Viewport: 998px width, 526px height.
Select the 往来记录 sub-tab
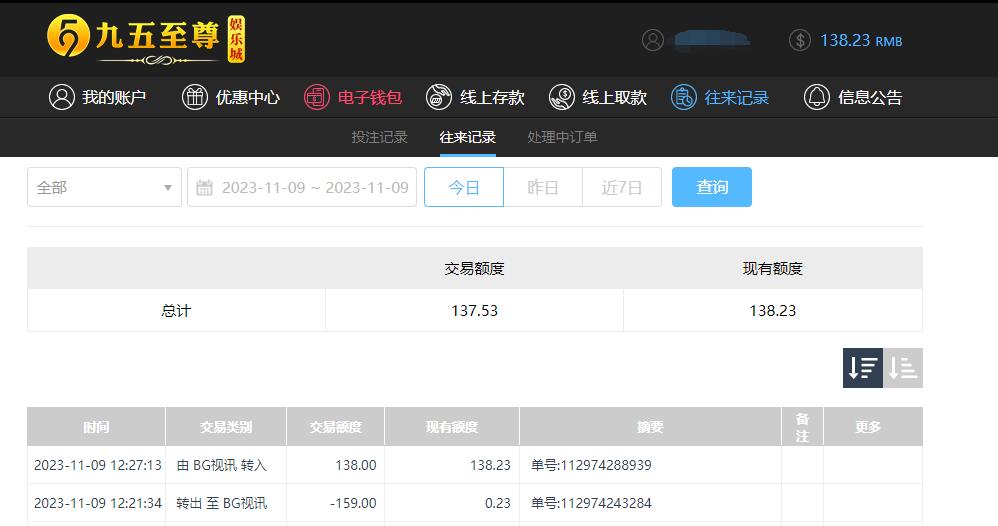click(467, 137)
